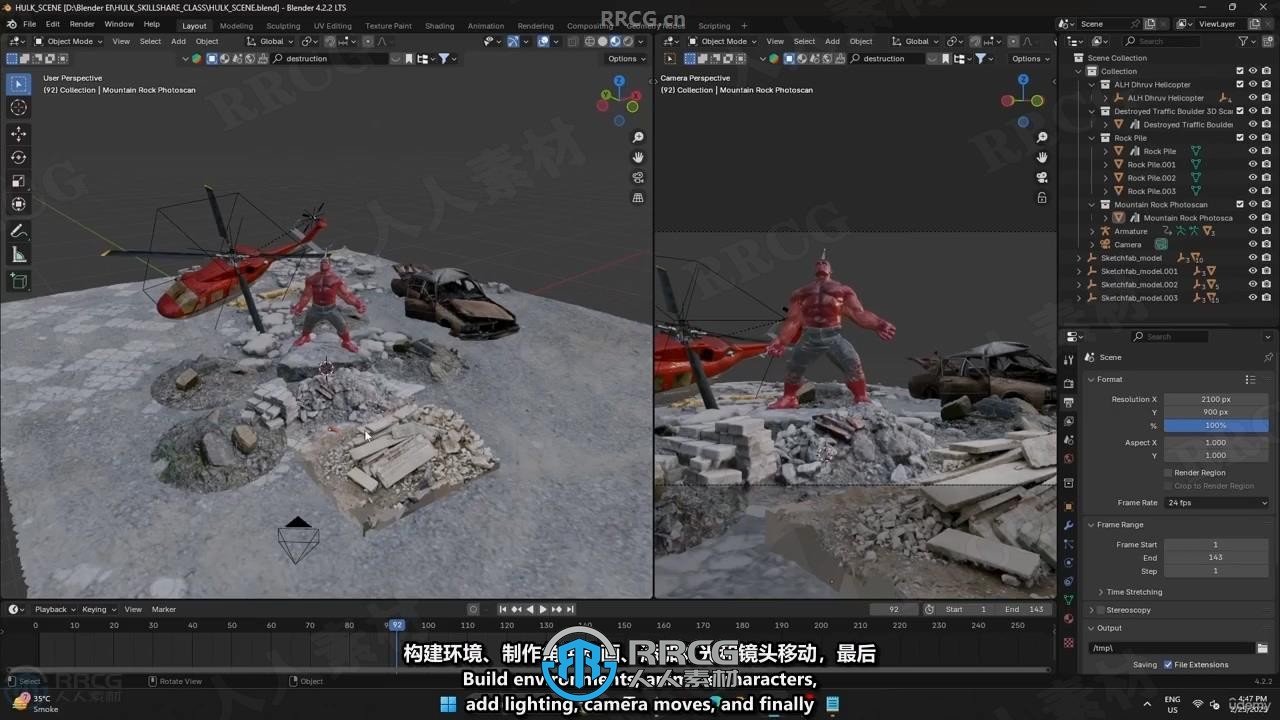Open the File menu

pos(30,24)
